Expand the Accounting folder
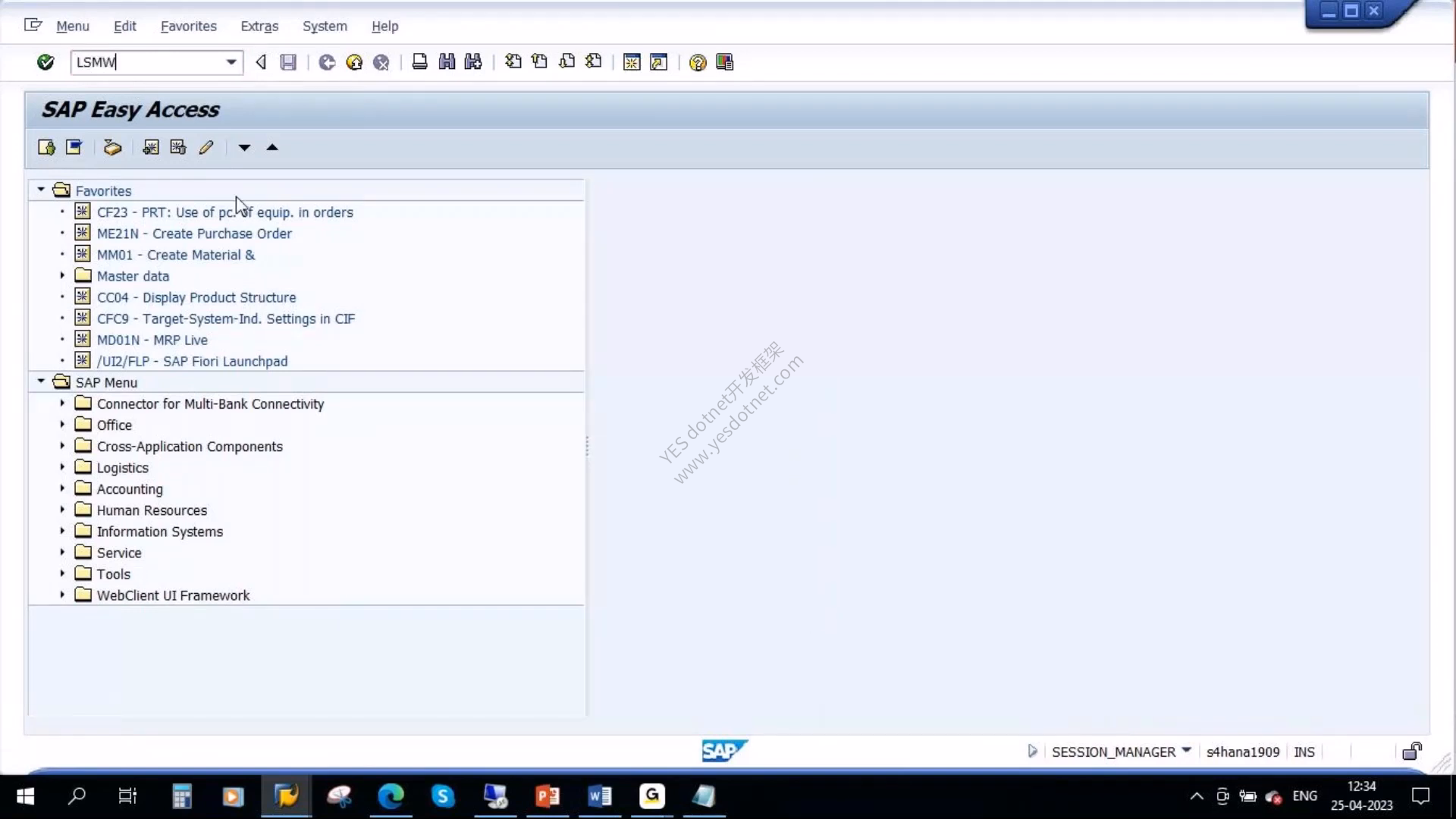1456x819 pixels. [62, 488]
